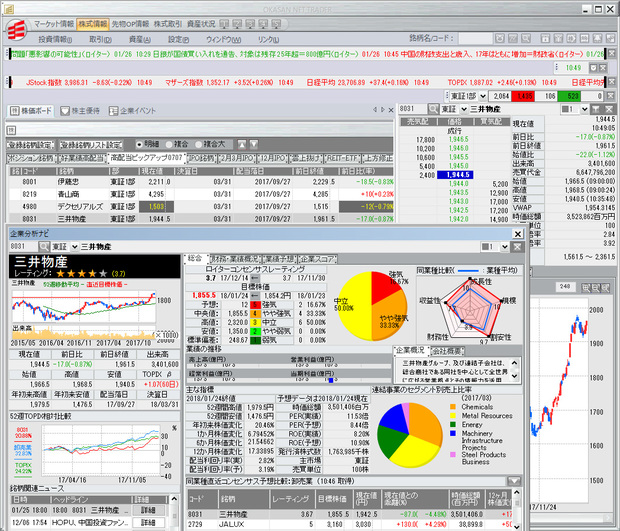
Task: Open IPO銘柄 list tab
Action: pos(202,159)
